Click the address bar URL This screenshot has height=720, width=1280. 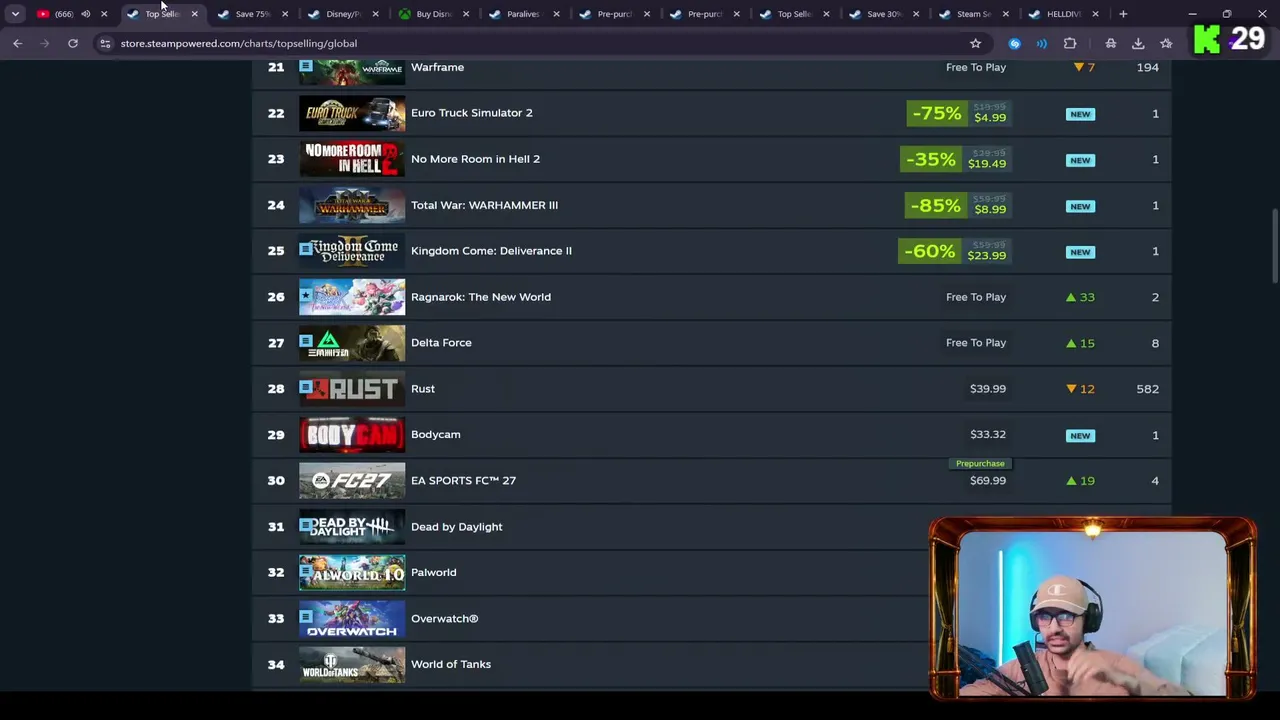coord(239,43)
